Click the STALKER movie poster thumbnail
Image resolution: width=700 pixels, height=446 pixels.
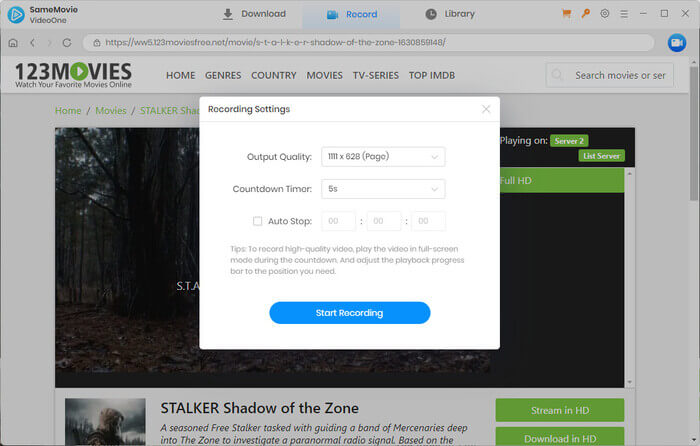[105, 422]
